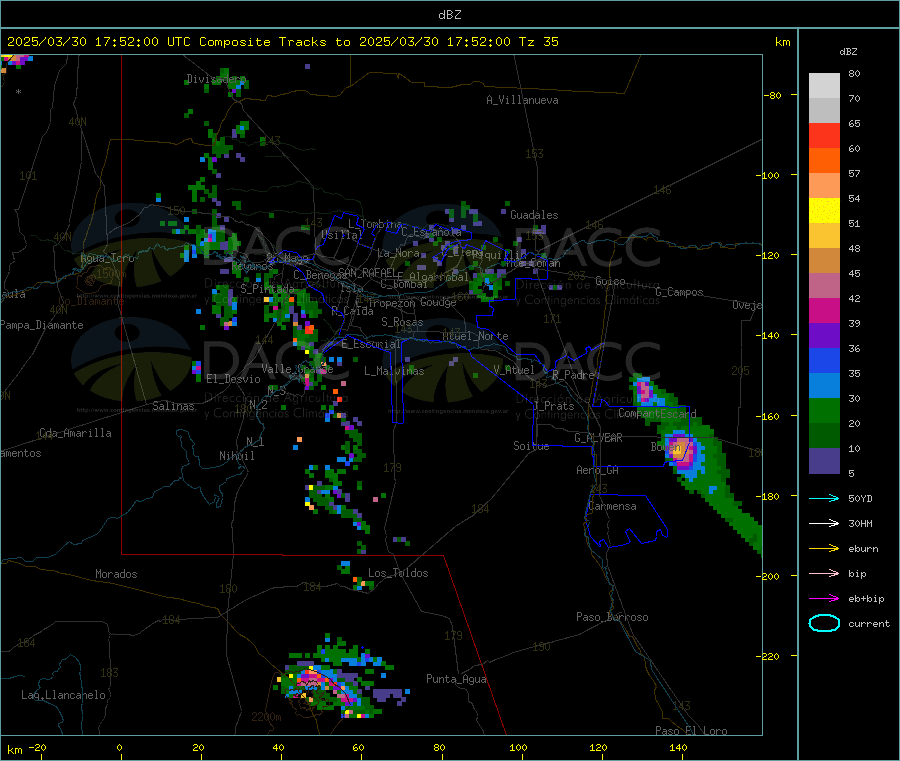
Task: Select the blue 35–36 dBZ swatch
Action: [x=824, y=360]
